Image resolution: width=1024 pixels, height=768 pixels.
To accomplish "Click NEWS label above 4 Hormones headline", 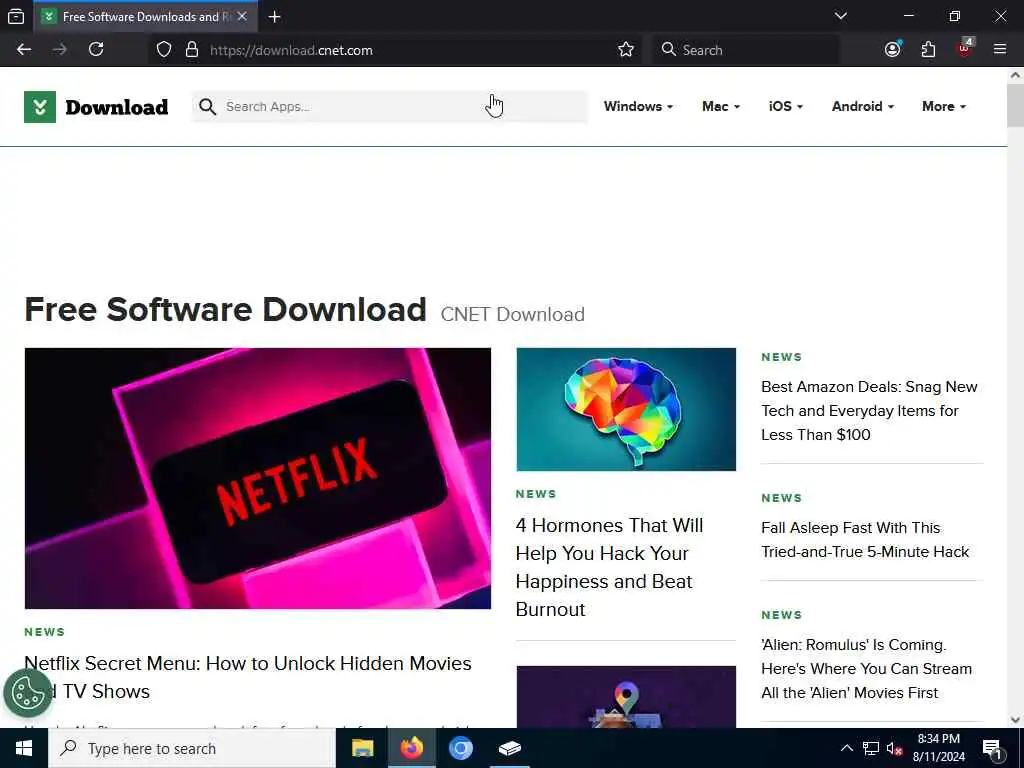I will 536,494.
